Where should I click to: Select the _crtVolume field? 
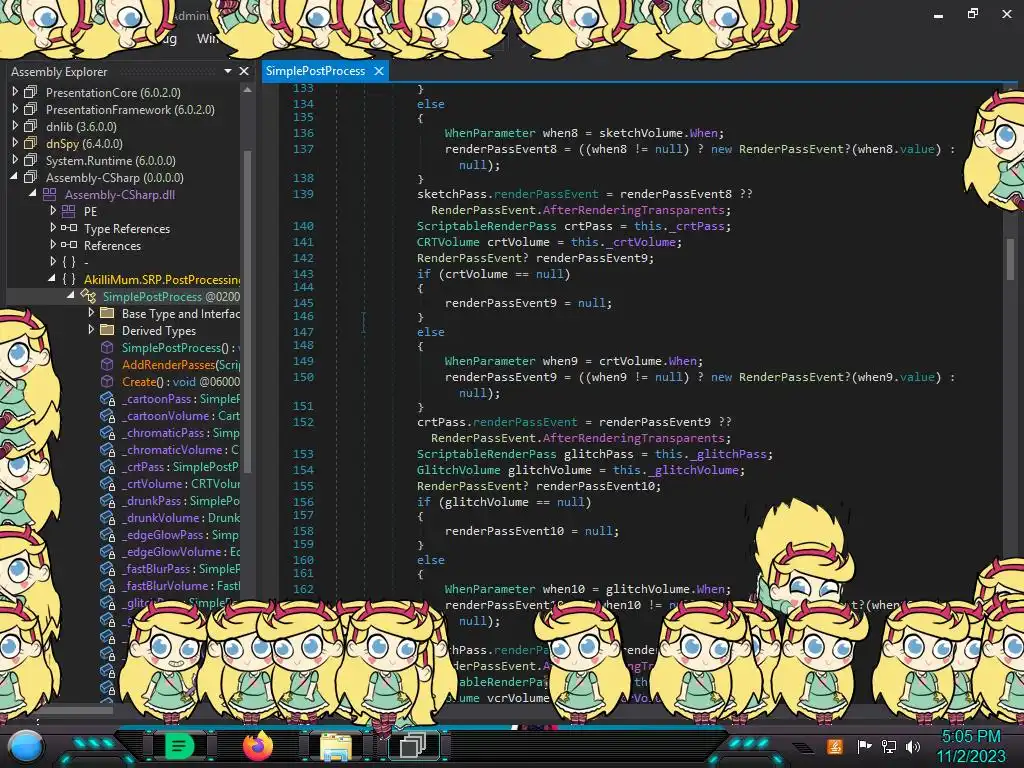coord(181,483)
